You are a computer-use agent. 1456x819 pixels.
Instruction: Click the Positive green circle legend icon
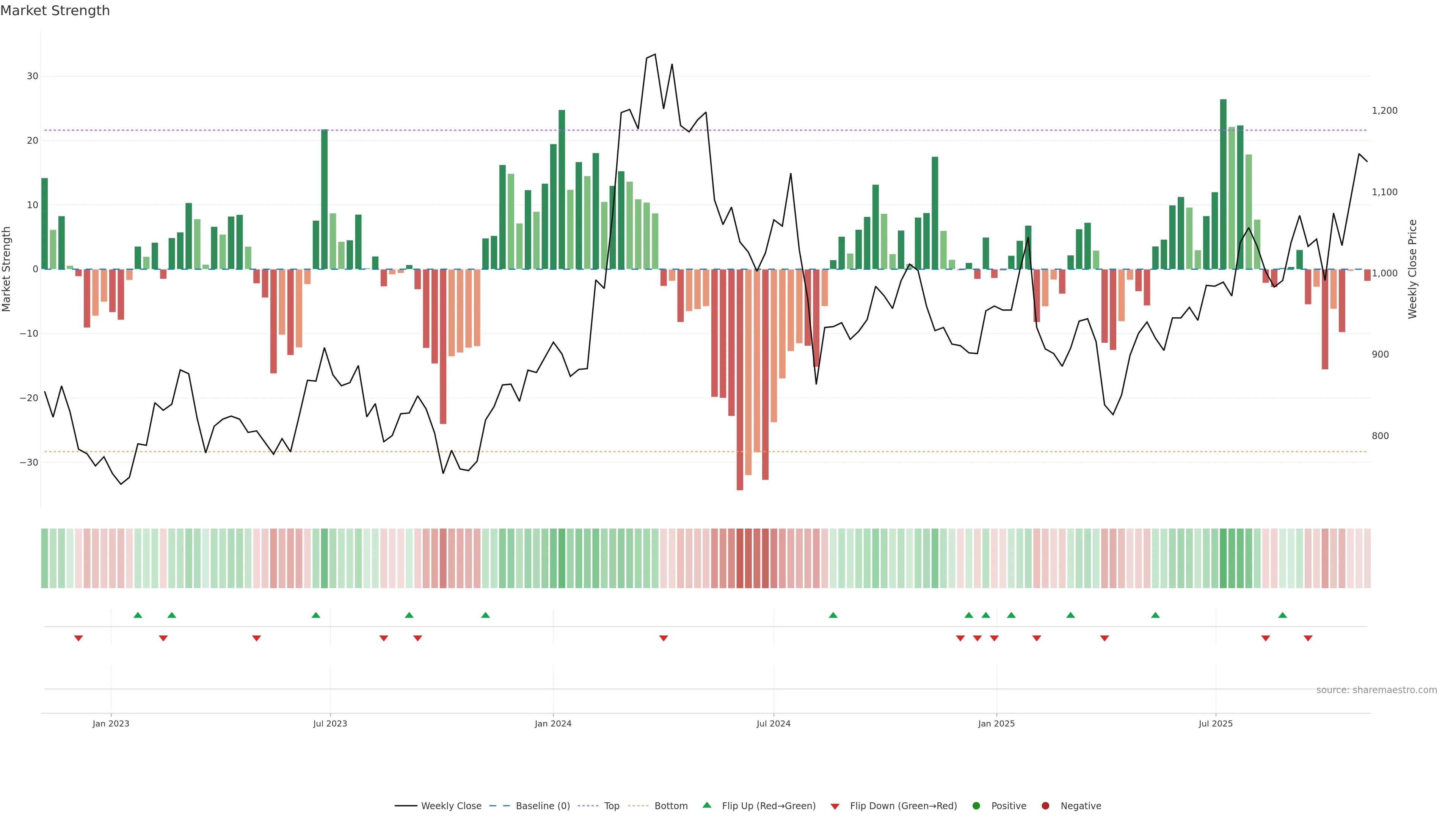point(976,805)
